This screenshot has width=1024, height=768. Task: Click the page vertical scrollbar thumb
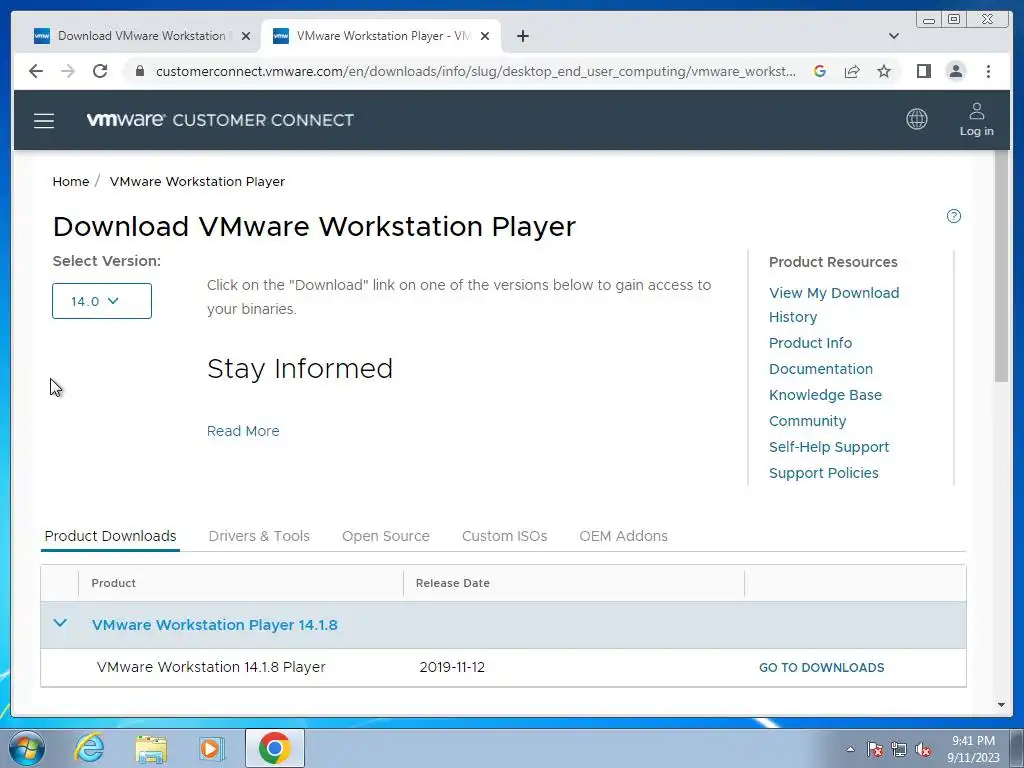1002,266
